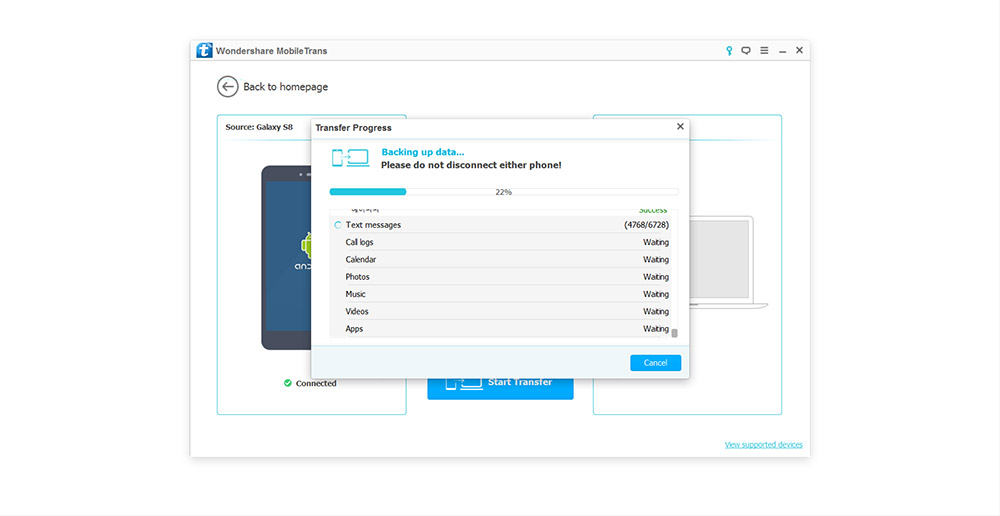Click the Success status text
Viewport: 1000px width, 516px height.
pyautogui.click(x=653, y=210)
